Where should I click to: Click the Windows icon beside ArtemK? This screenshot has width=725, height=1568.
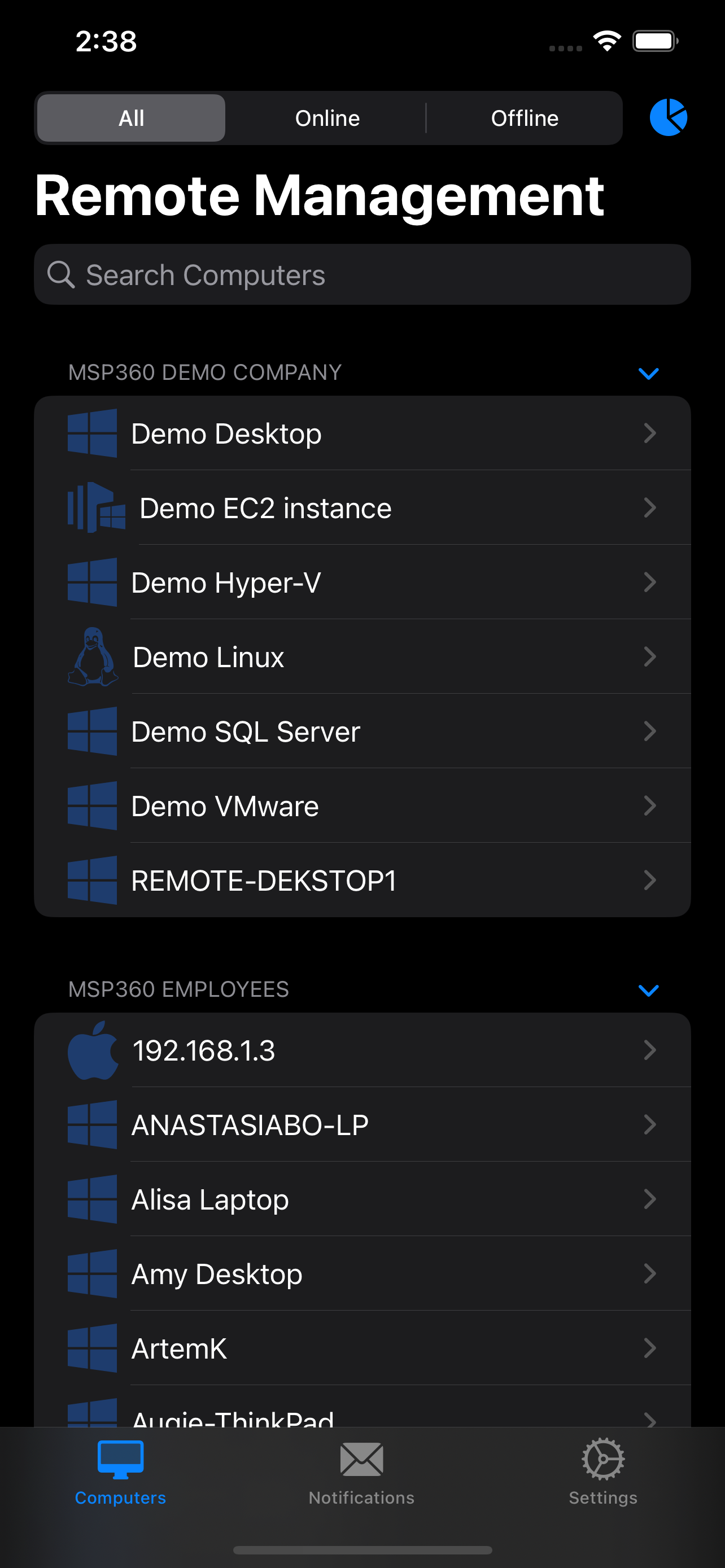coord(92,1348)
